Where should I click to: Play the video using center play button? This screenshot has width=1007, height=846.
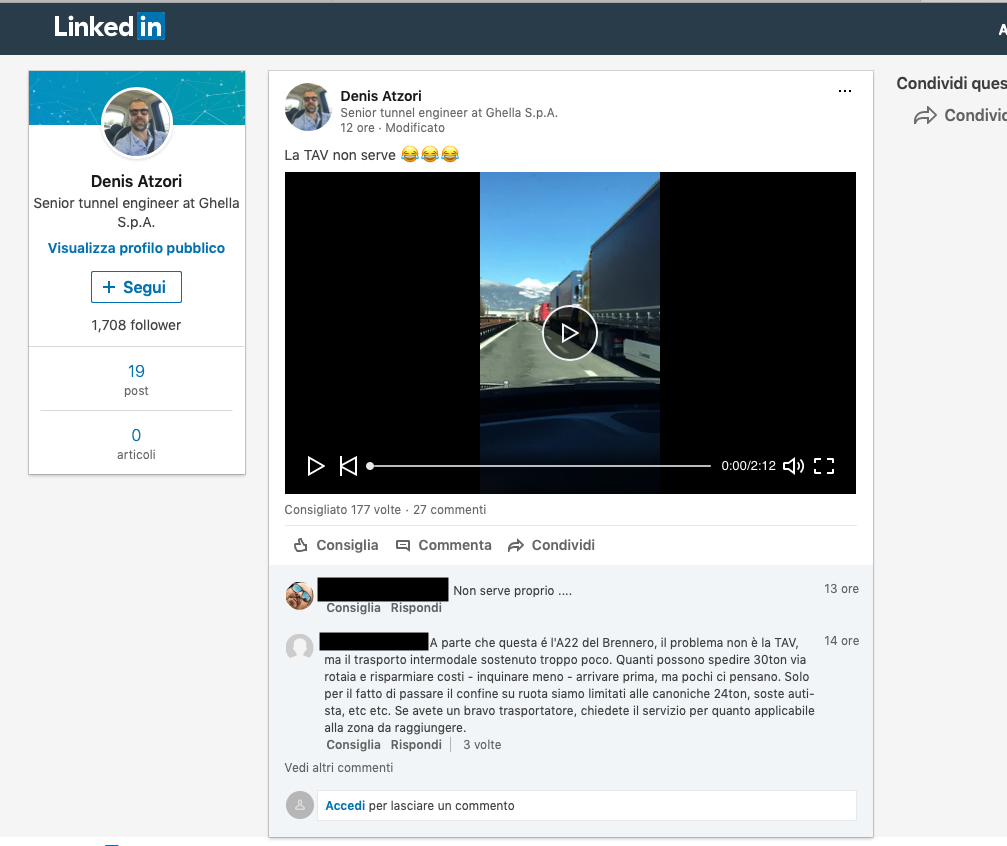(x=569, y=333)
